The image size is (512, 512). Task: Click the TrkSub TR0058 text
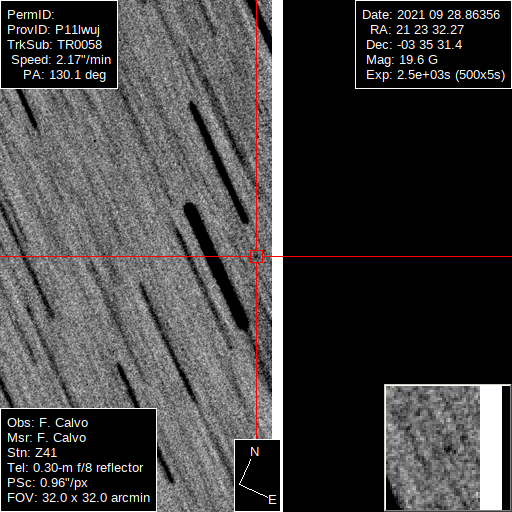54,45
